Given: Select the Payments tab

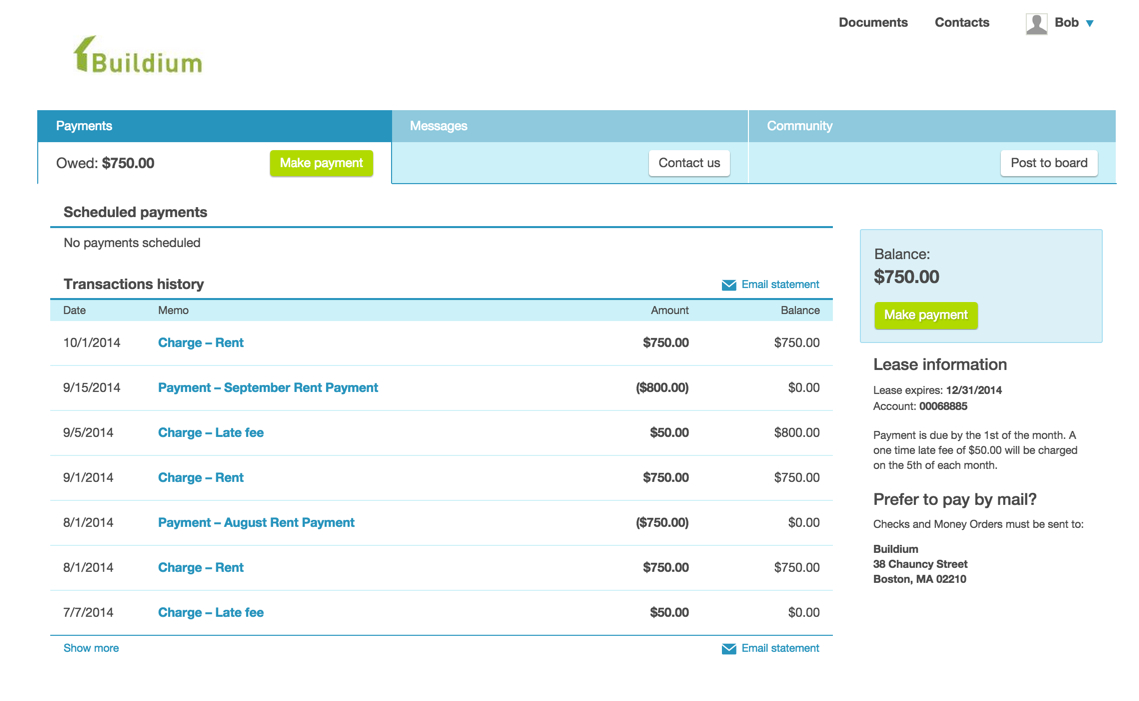Looking at the screenshot, I should pyautogui.click(x=84, y=126).
